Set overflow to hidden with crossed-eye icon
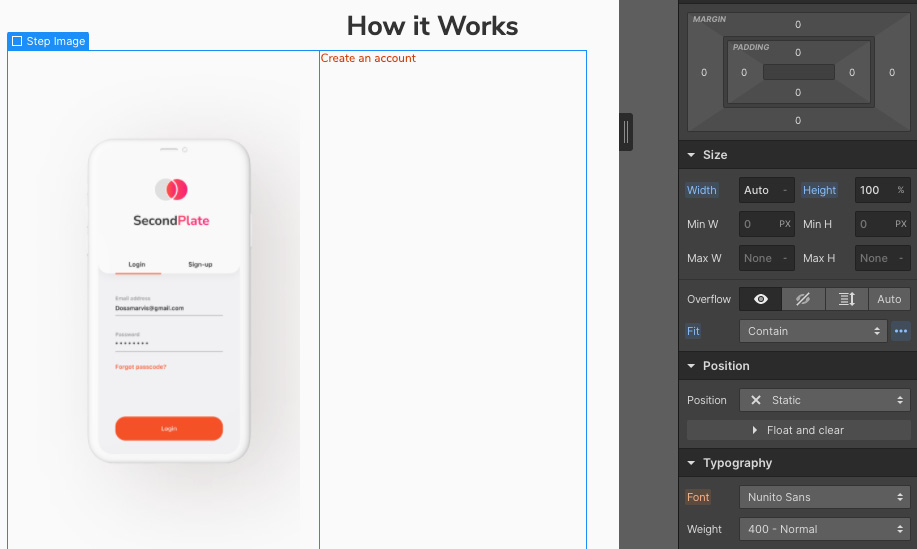 [x=803, y=299]
